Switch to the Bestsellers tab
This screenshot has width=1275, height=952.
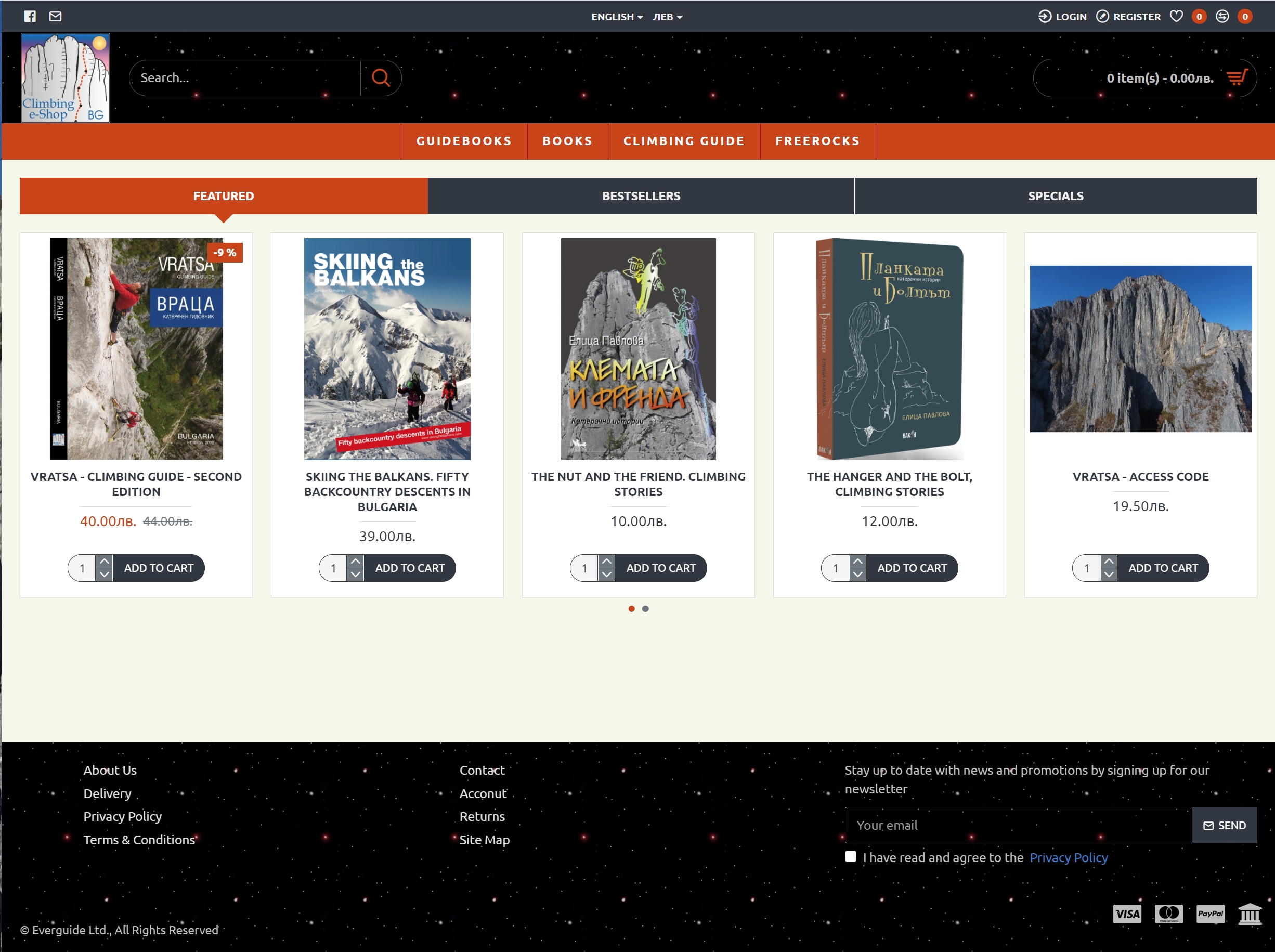coord(641,196)
